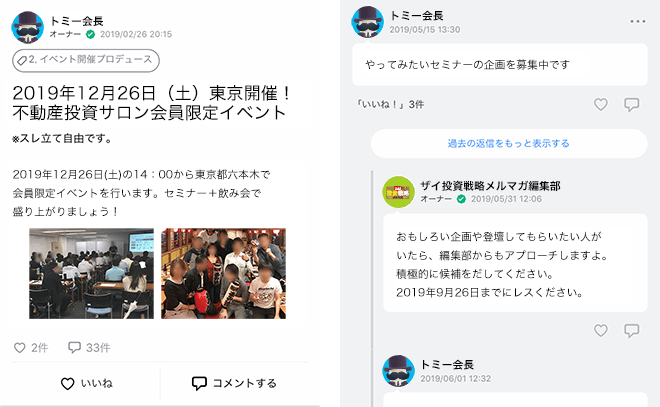Image resolution: width=660 pixels, height=407 pixels.
Task: Select the イベント開催プロデュース tag
Action: 86,60
